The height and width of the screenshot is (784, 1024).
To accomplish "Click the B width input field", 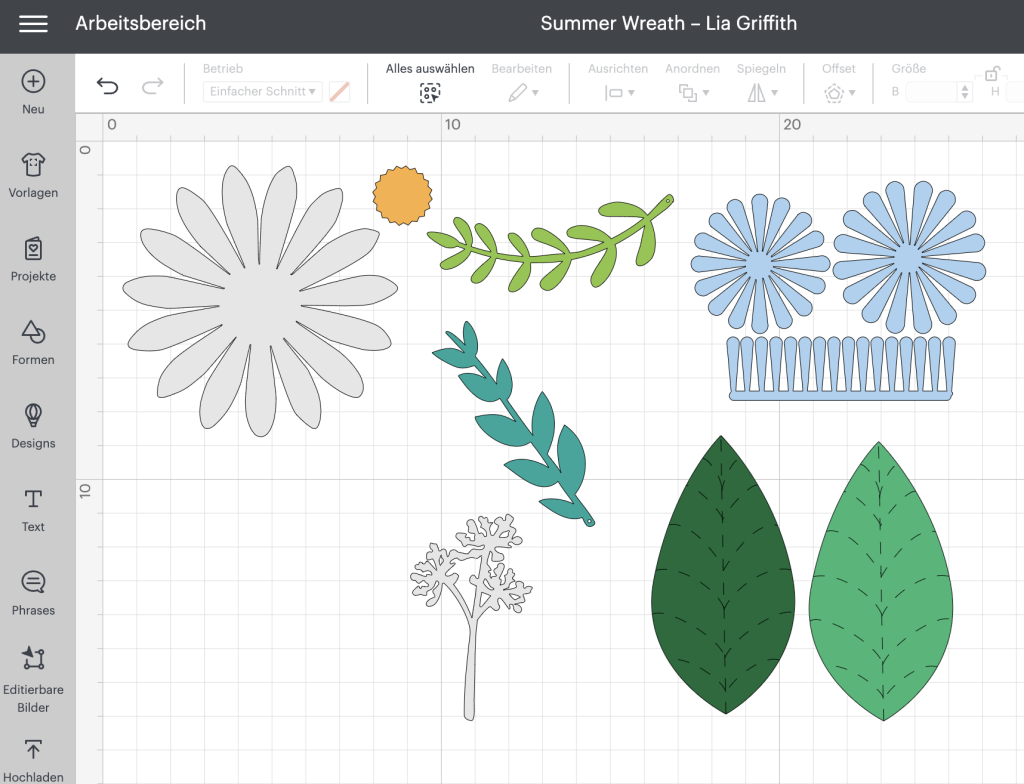I will 932,91.
